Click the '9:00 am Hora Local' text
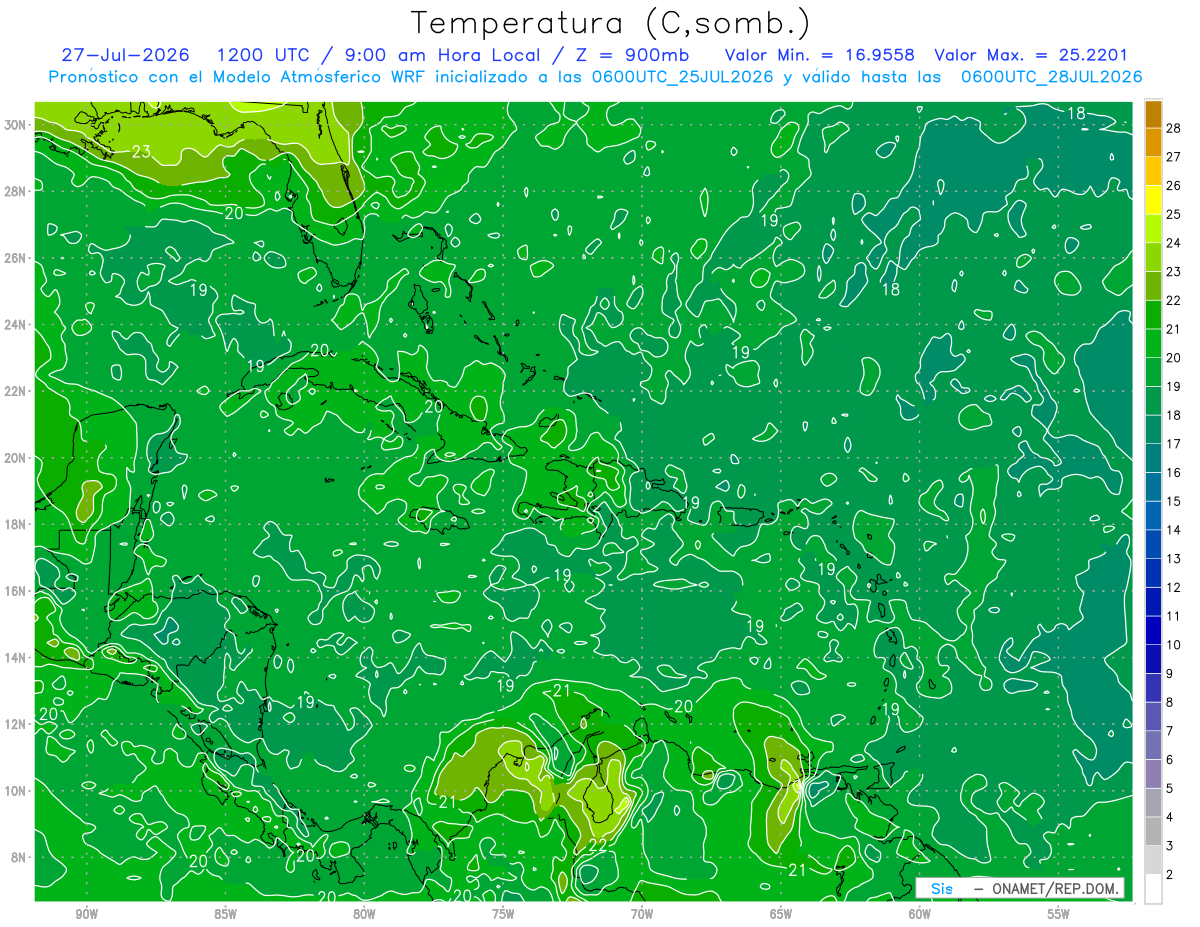1200x927 pixels. pos(433,55)
